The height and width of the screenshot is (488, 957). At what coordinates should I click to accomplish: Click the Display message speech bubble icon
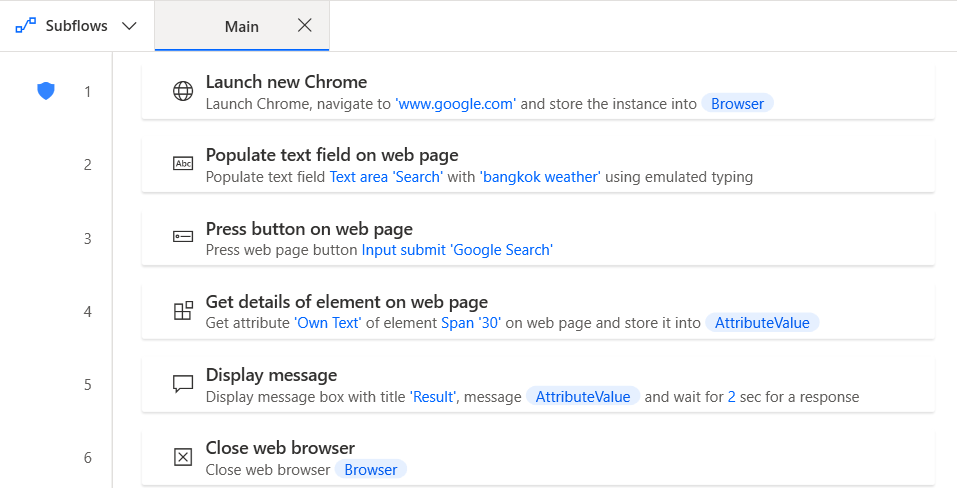pyautogui.click(x=183, y=384)
